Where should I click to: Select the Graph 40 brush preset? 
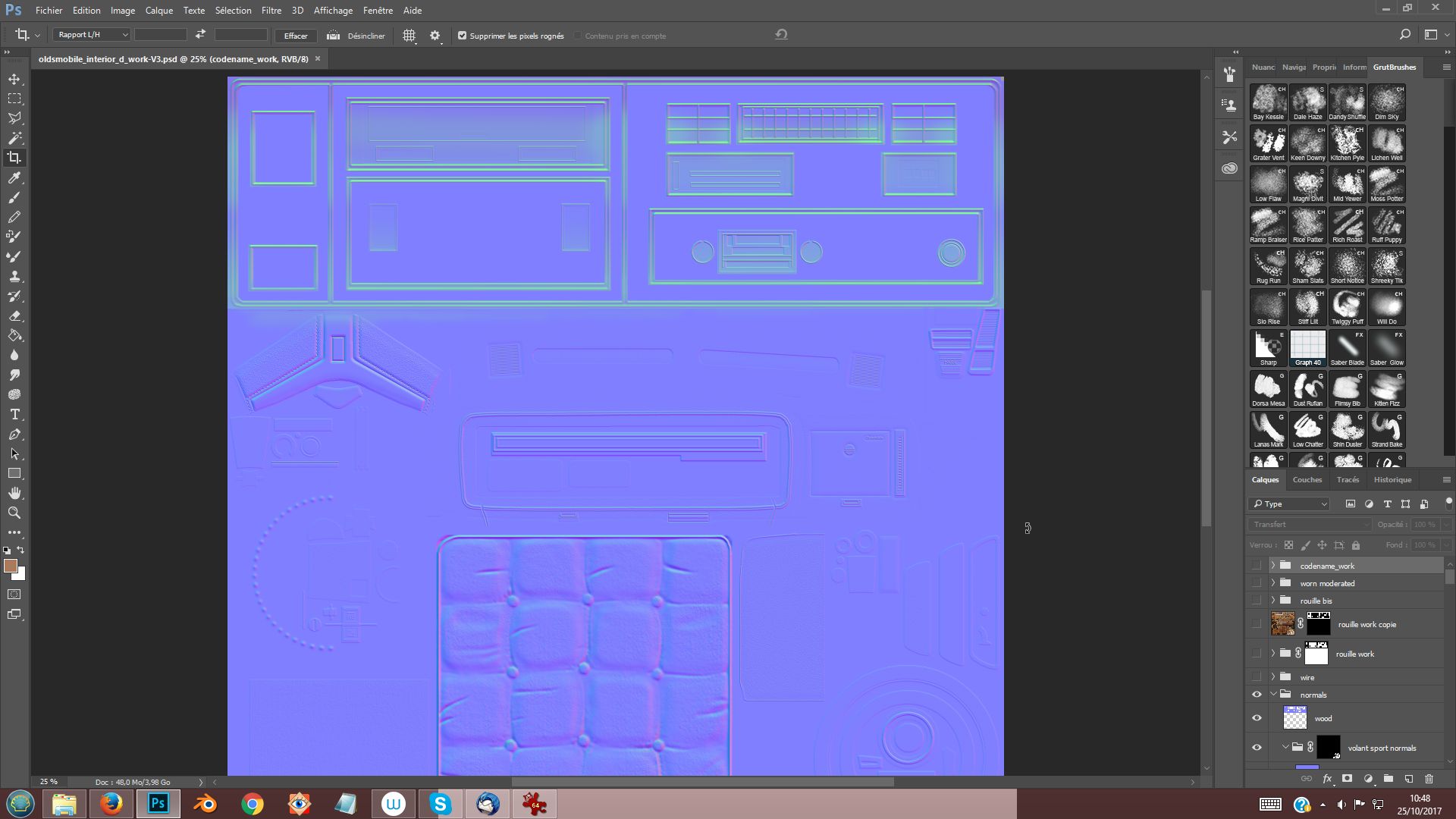[x=1308, y=348]
